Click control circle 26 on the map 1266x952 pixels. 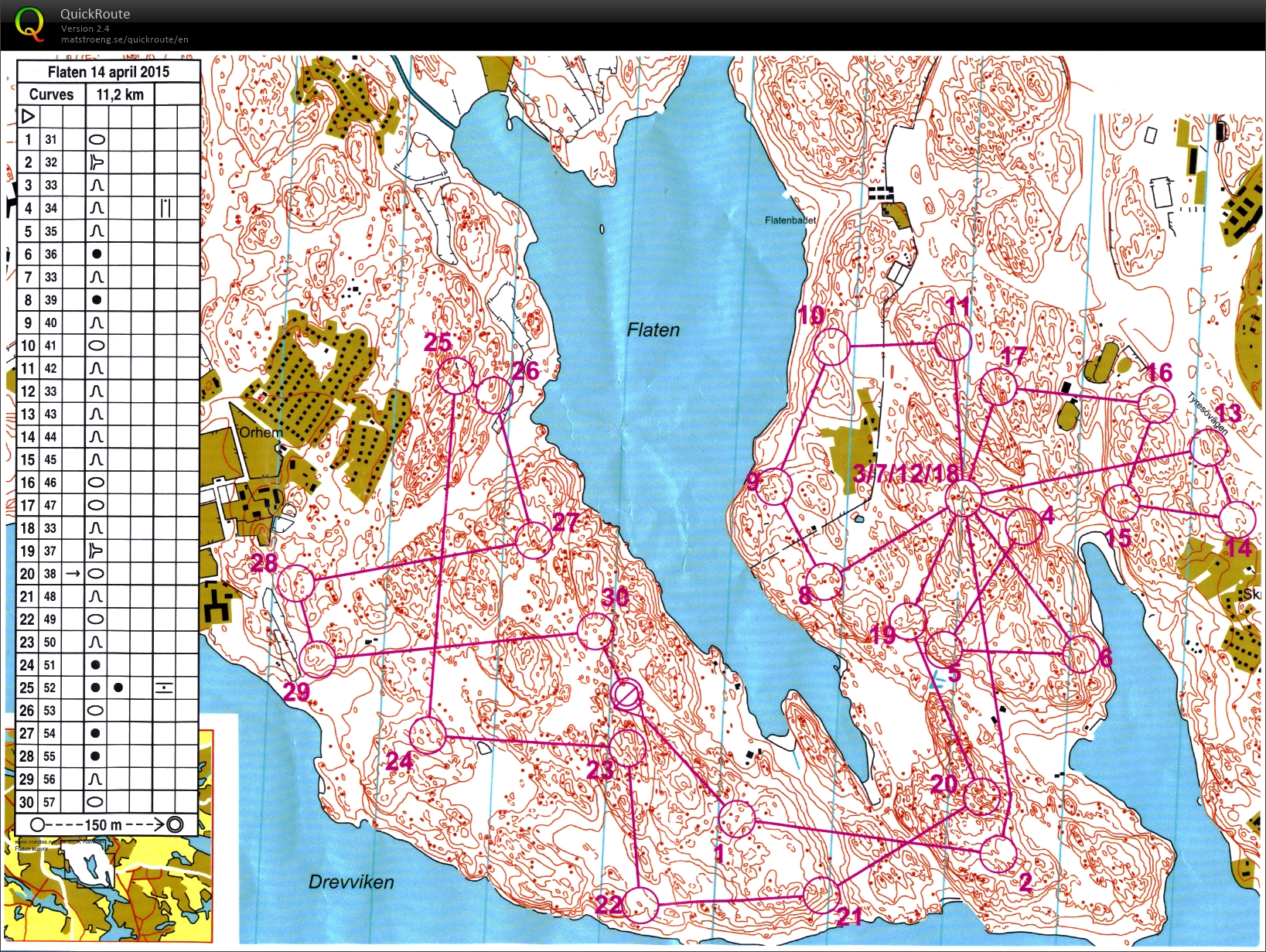coord(493,394)
